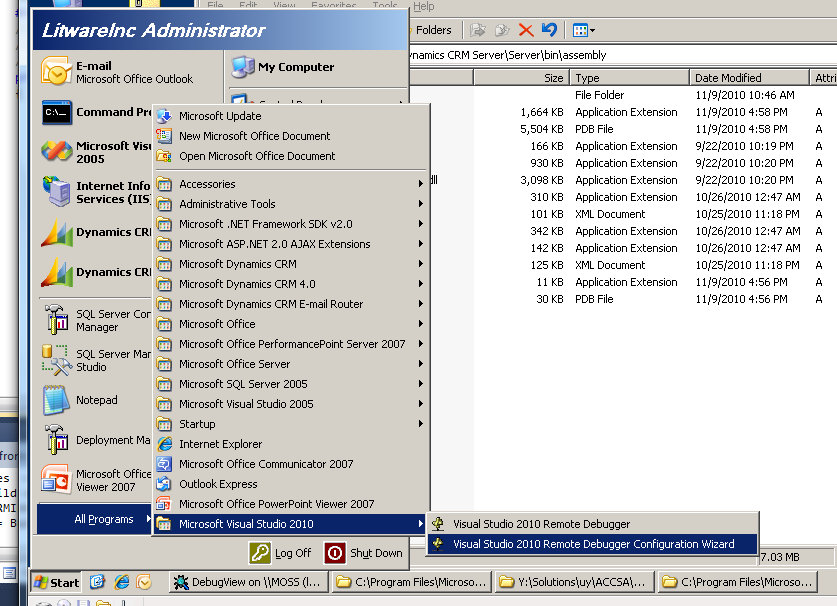Click the Microsoft Update icon
The width and height of the screenshot is (837, 606).
164,116
